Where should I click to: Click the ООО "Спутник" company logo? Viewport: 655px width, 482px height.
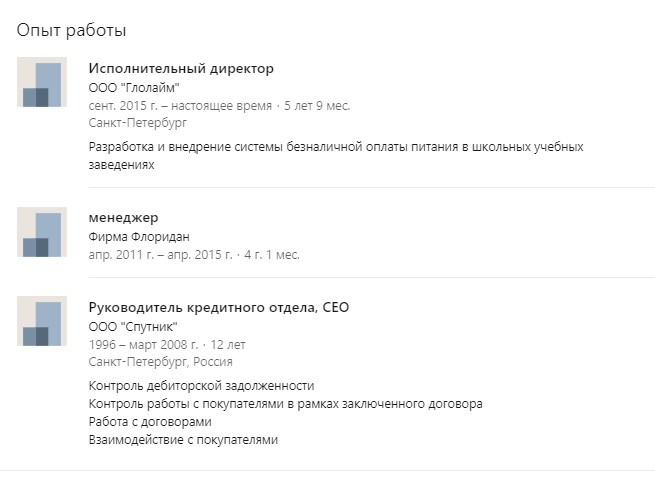(x=42, y=321)
